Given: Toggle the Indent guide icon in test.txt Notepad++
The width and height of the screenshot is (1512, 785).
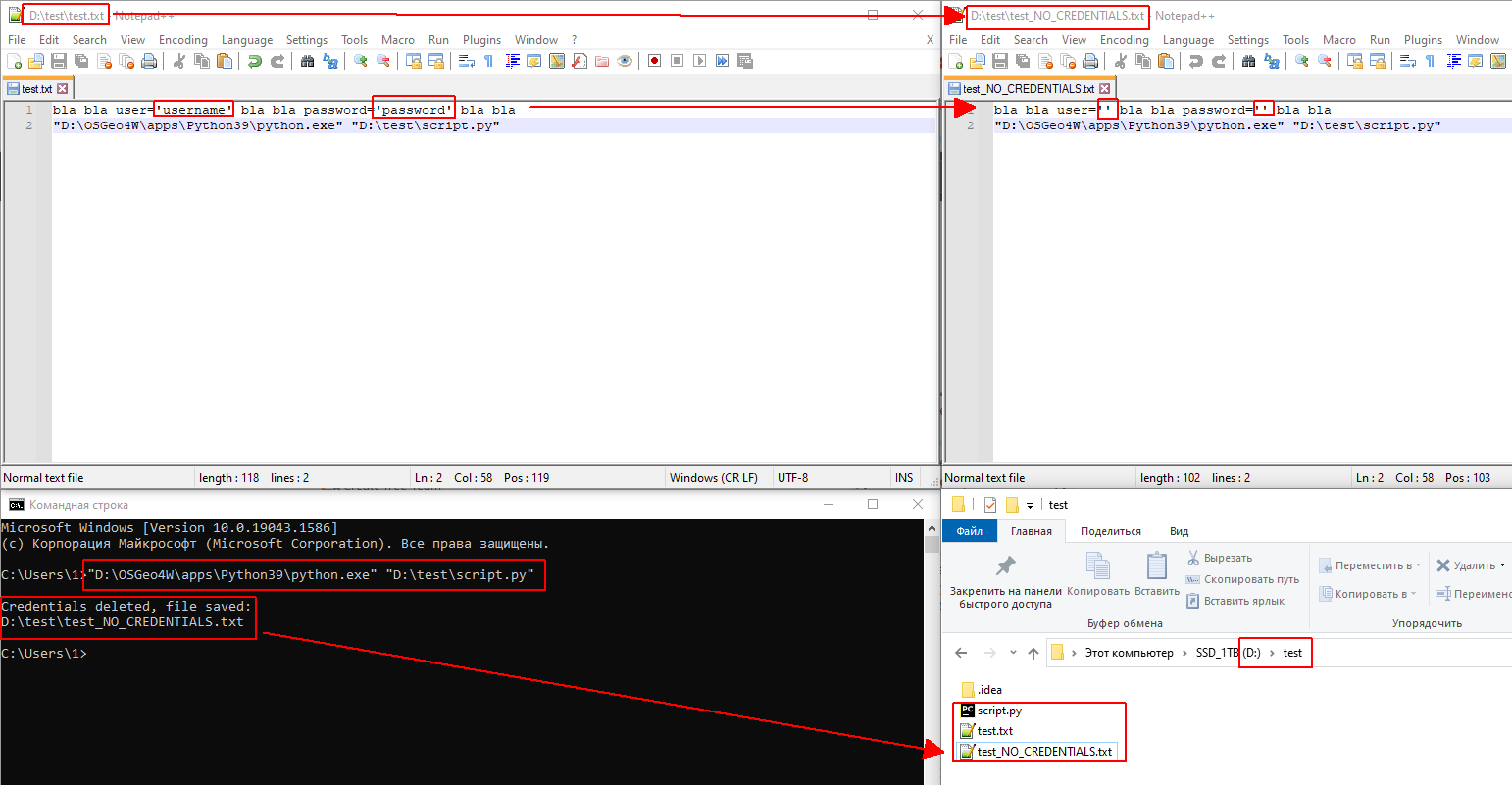Looking at the screenshot, I should 511,61.
